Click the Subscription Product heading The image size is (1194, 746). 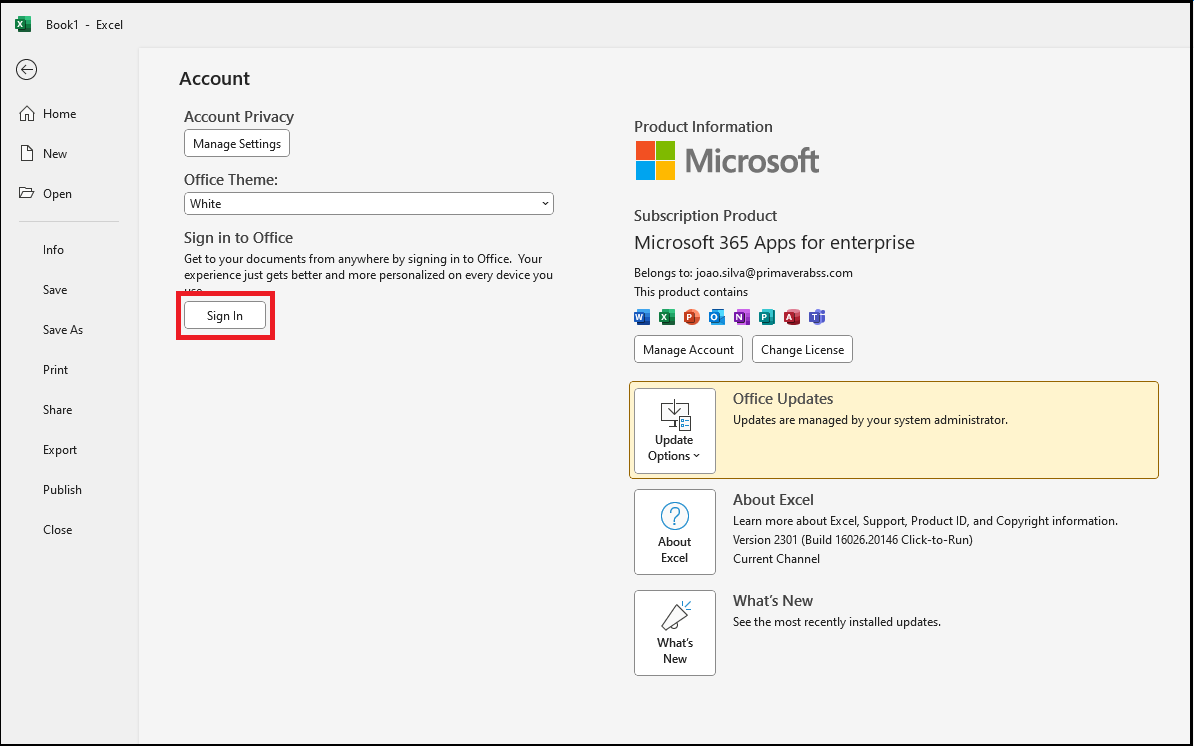[705, 215]
